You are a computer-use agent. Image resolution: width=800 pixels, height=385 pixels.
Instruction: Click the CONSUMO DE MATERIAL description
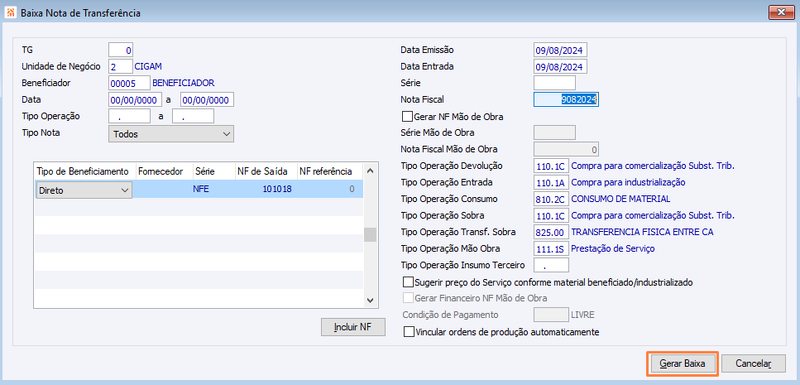[x=621, y=198]
